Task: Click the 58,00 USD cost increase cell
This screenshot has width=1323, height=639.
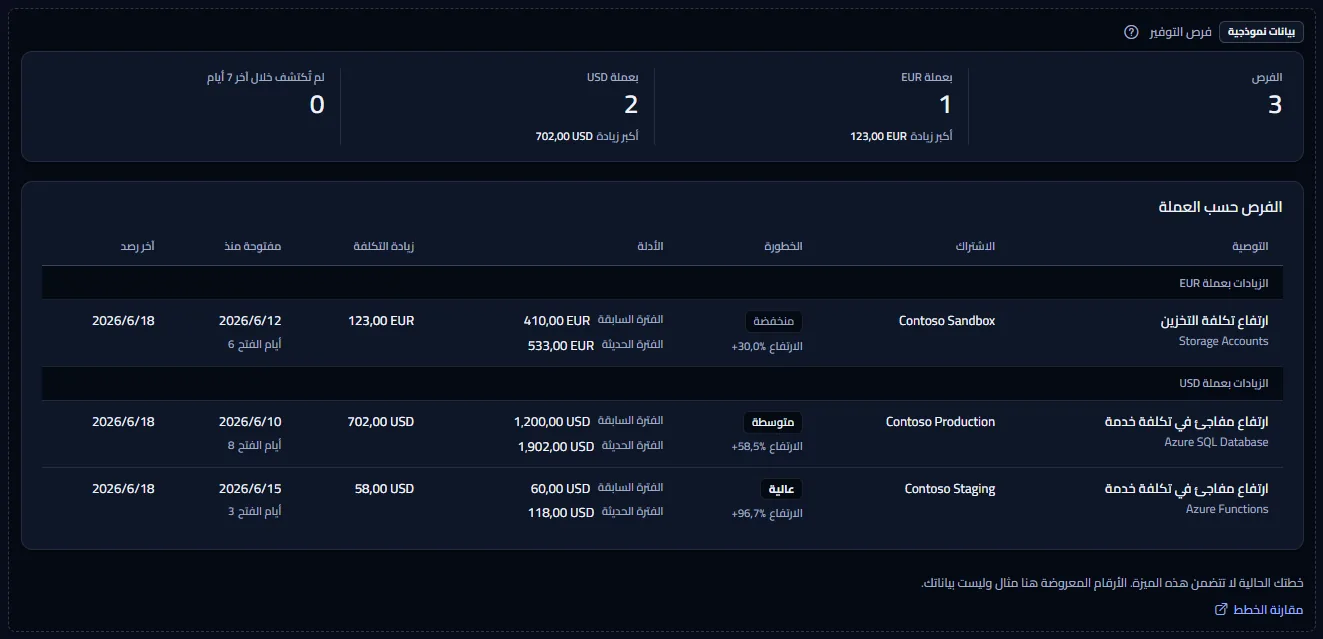Action: click(384, 489)
